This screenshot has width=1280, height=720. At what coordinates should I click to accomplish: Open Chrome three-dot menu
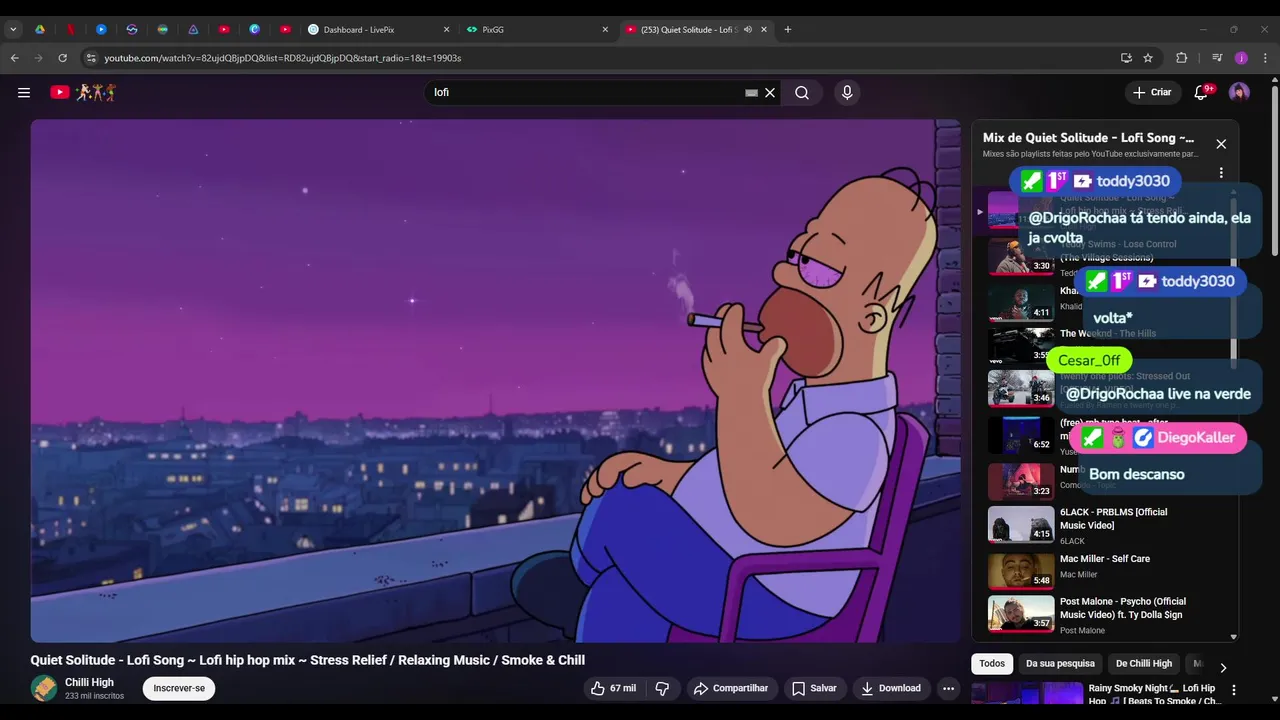pyautogui.click(x=1265, y=58)
